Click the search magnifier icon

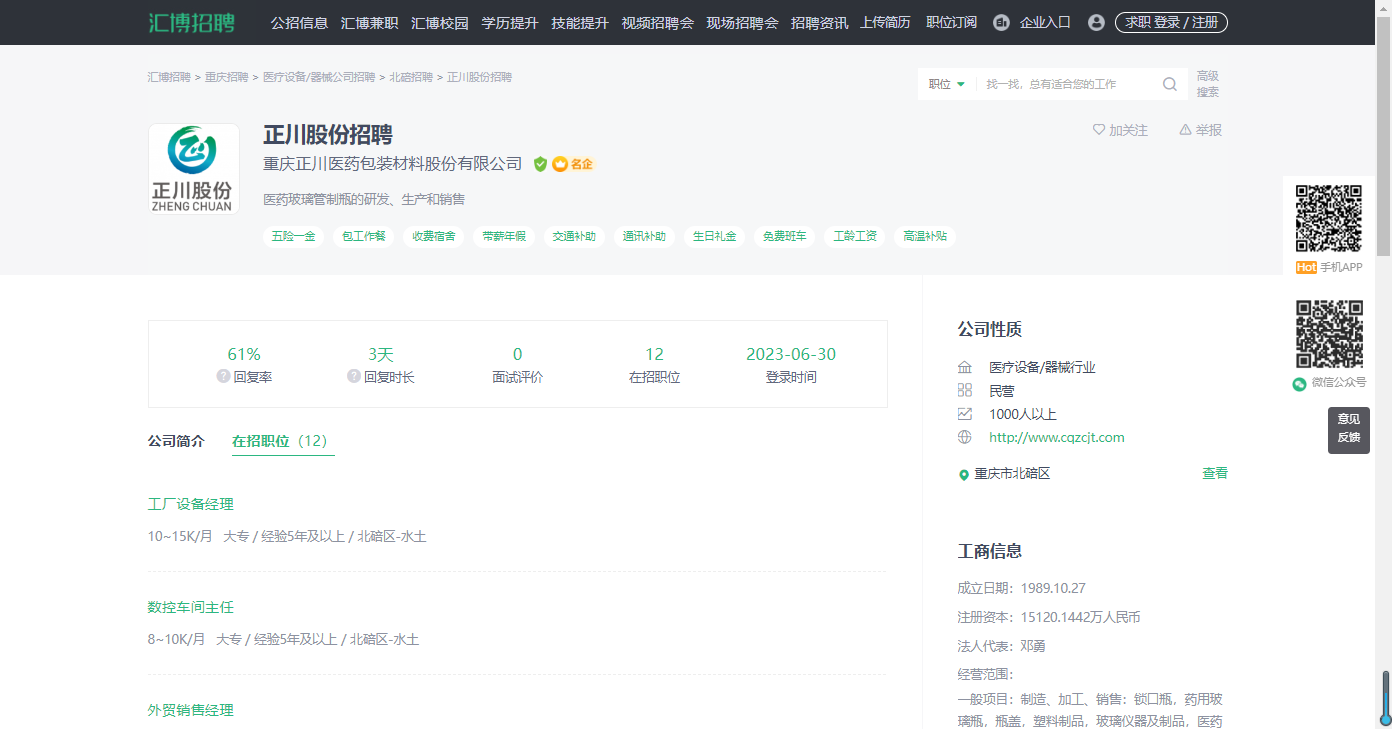pyautogui.click(x=1170, y=84)
